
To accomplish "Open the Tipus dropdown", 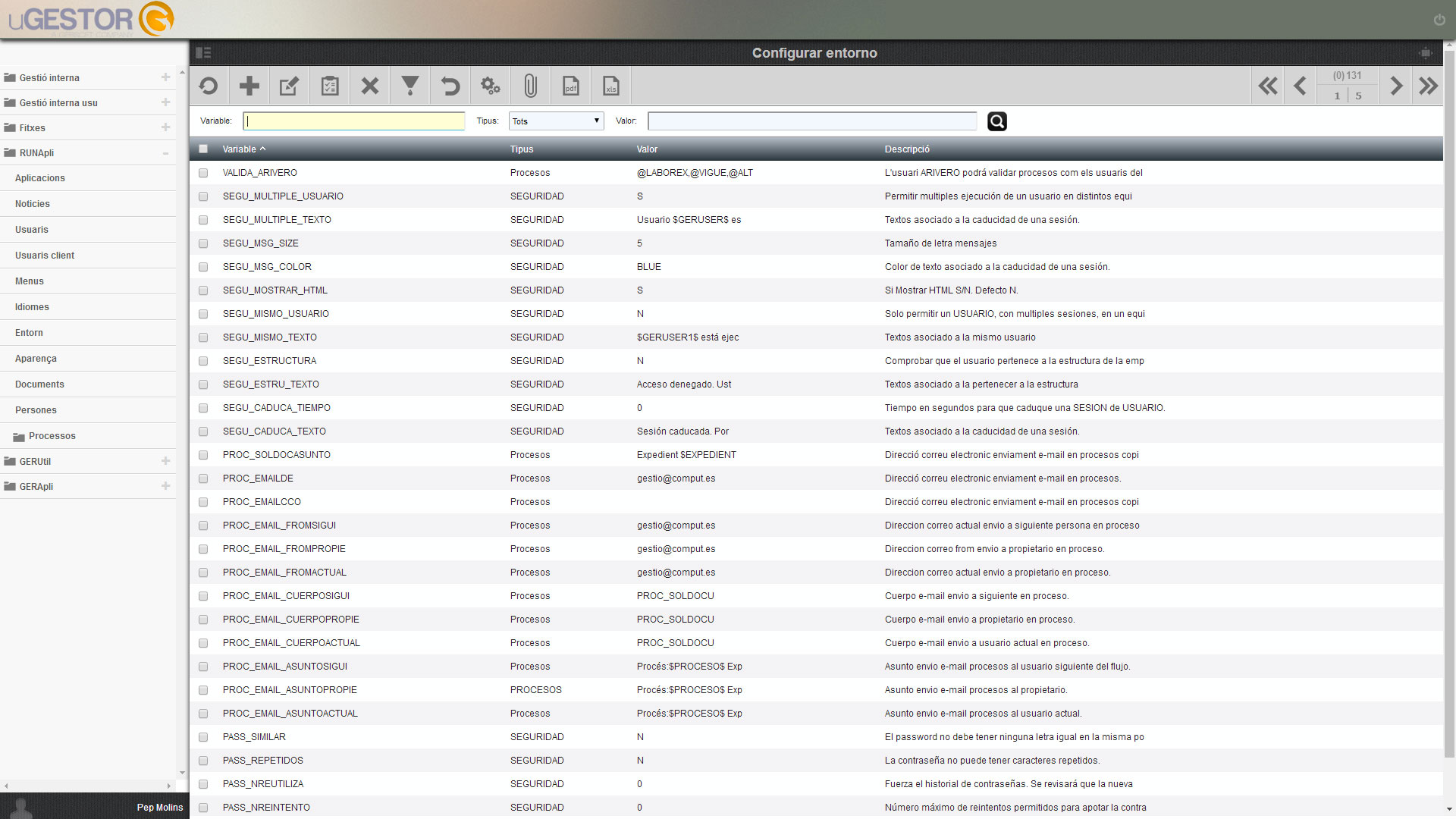I will point(556,121).
